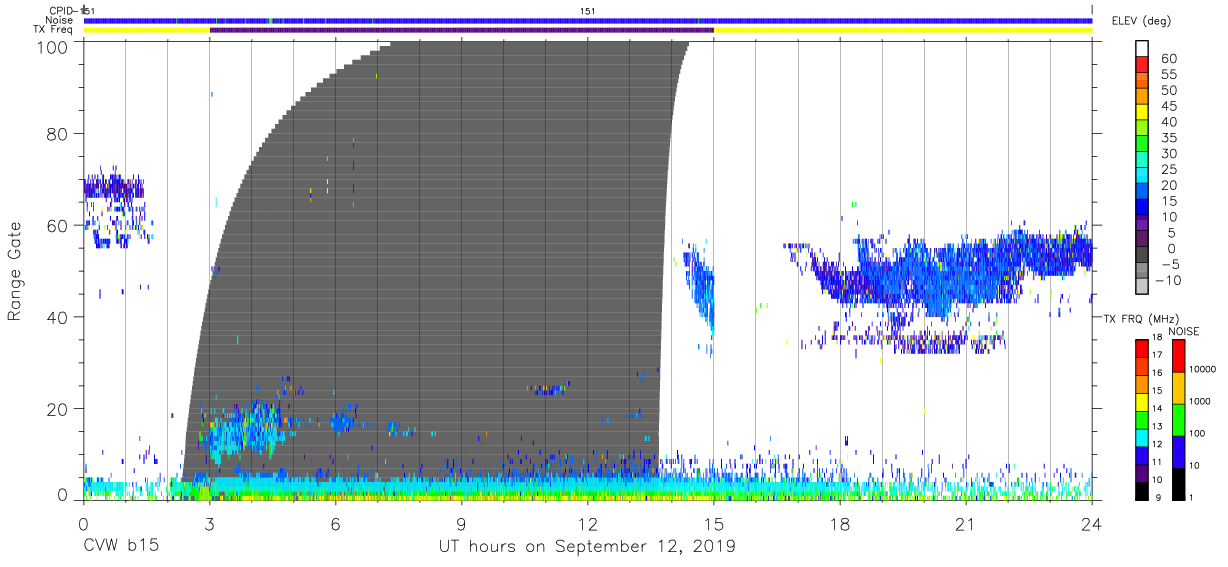Click the '-10' label on ELEV legend

tap(1168, 280)
